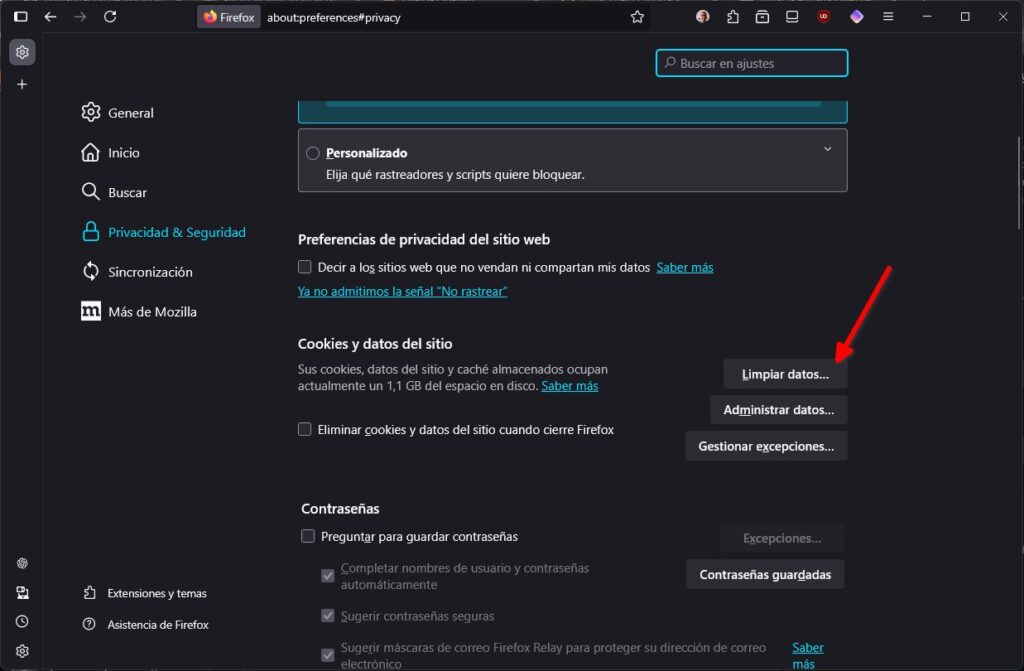Go back with the back arrow
The height and width of the screenshot is (671, 1024).
50,16
